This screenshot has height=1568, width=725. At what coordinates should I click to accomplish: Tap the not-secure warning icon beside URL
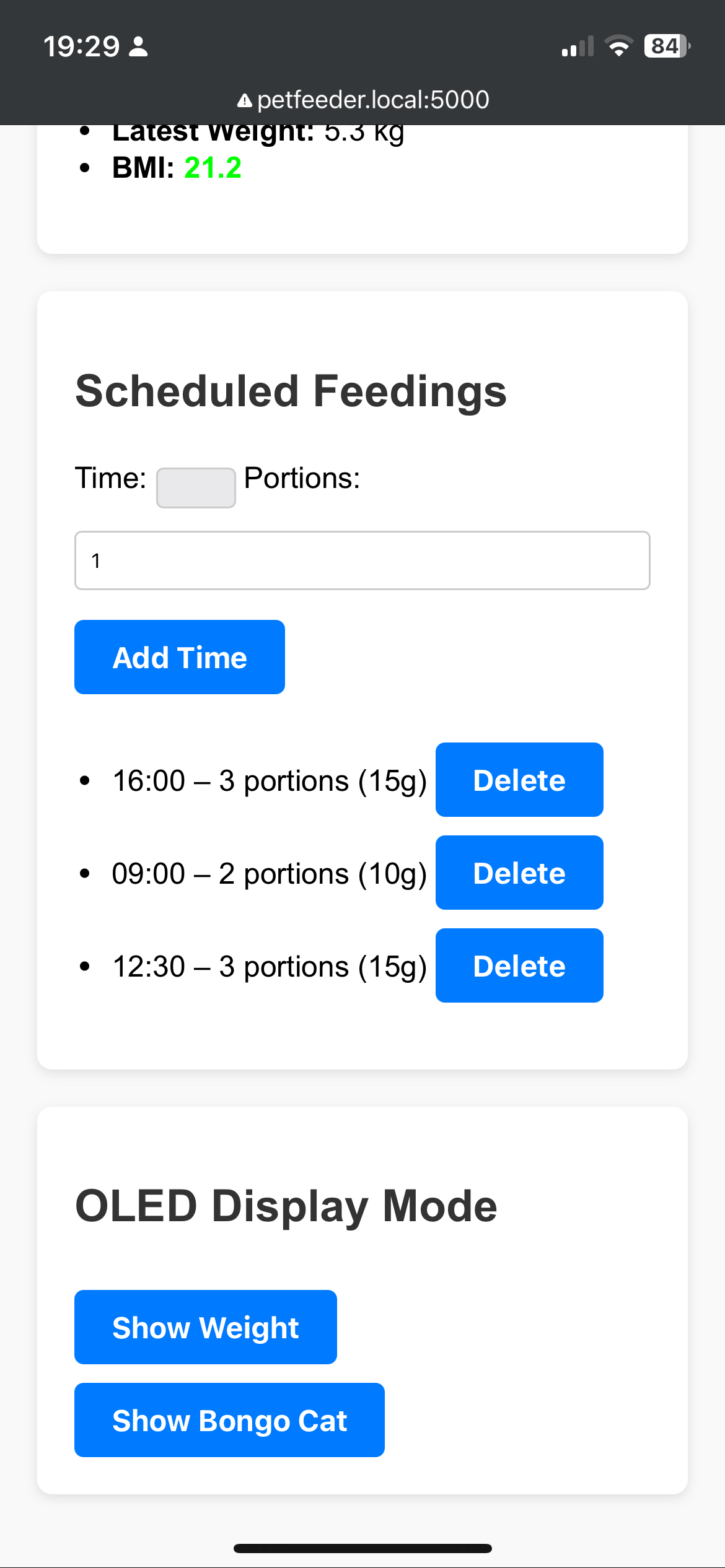[245, 100]
